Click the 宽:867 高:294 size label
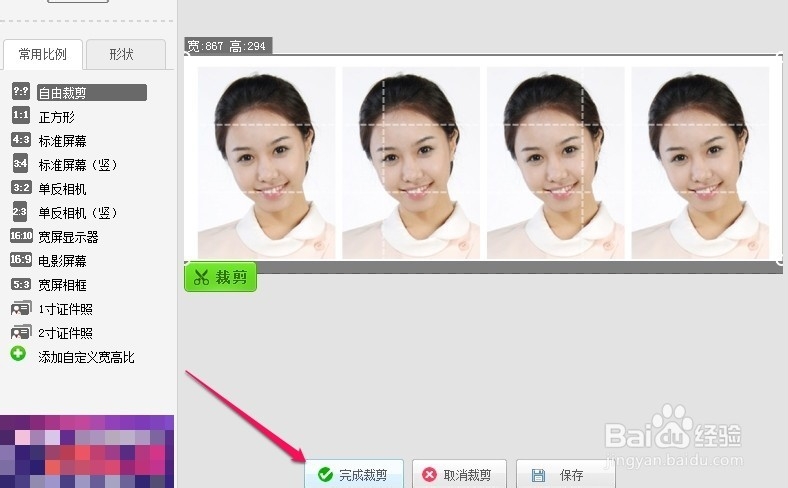Viewport: 788px width, 488px height. pyautogui.click(x=228, y=46)
